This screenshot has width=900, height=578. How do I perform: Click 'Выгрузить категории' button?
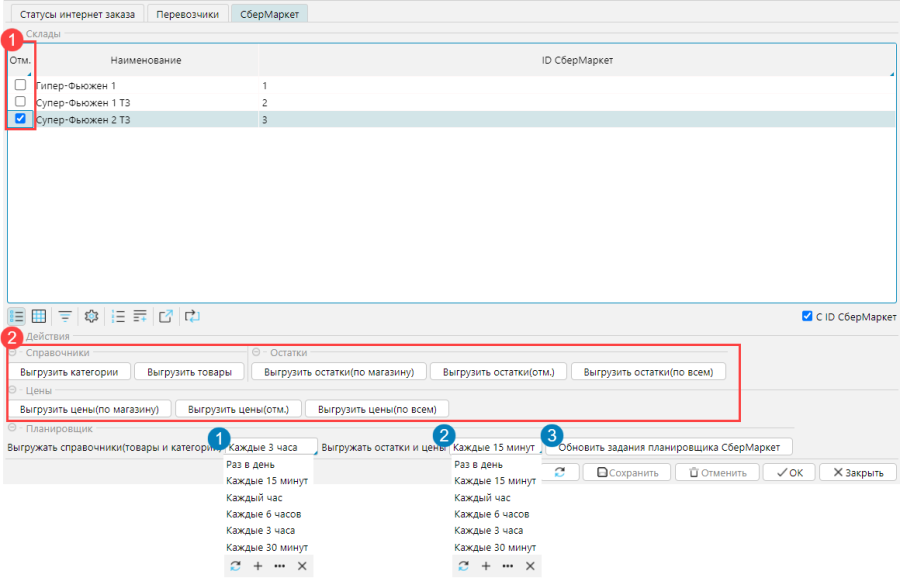[x=69, y=372]
